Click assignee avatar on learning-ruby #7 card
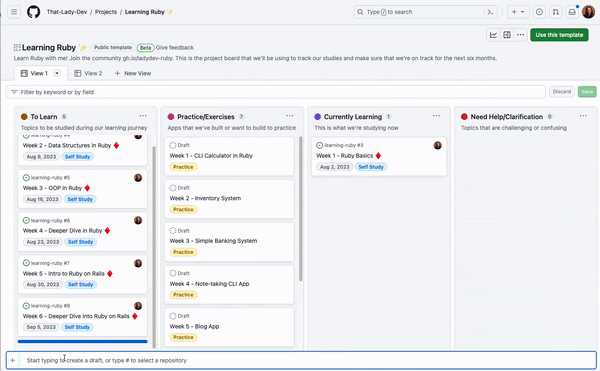Screen dimensions: 600x371 coord(138,263)
